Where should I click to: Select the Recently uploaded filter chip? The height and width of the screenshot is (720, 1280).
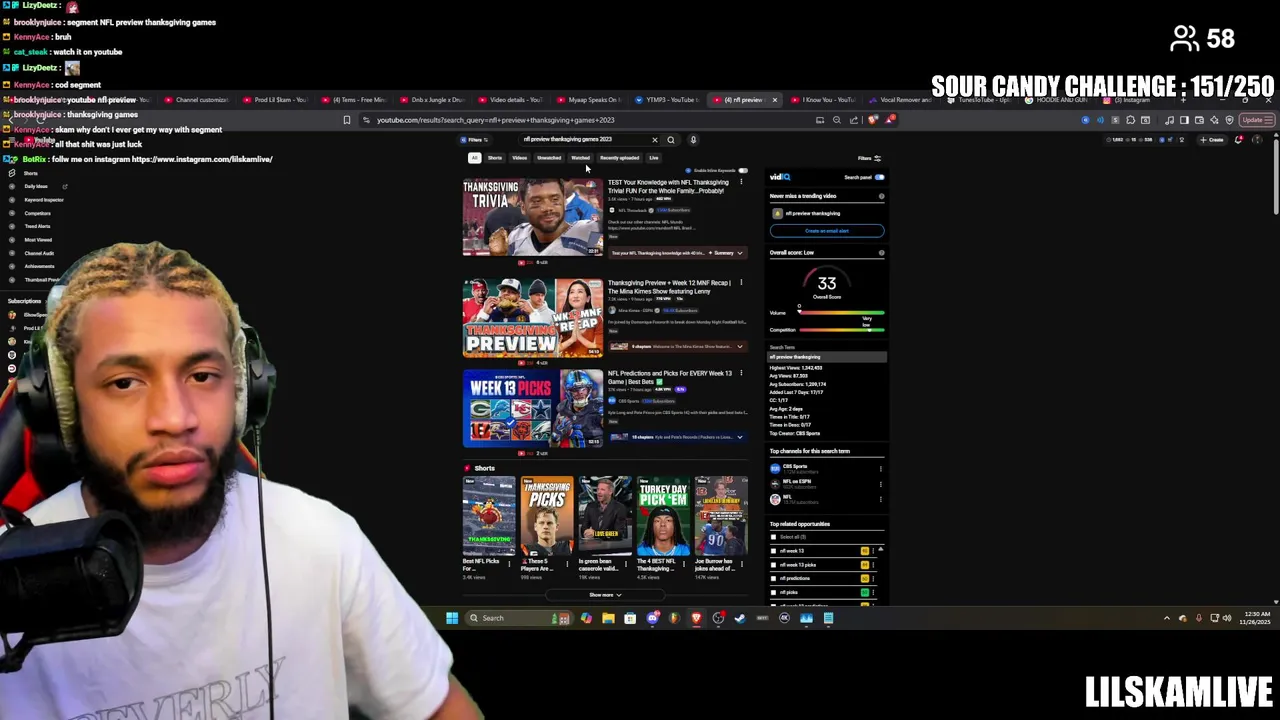pyautogui.click(x=619, y=158)
